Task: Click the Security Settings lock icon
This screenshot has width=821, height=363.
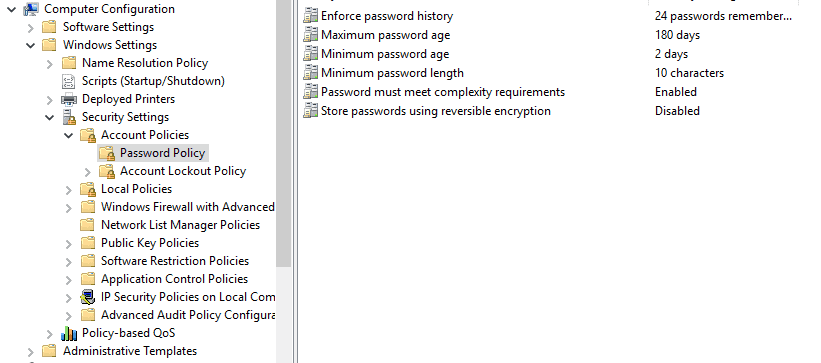Action: [69, 117]
